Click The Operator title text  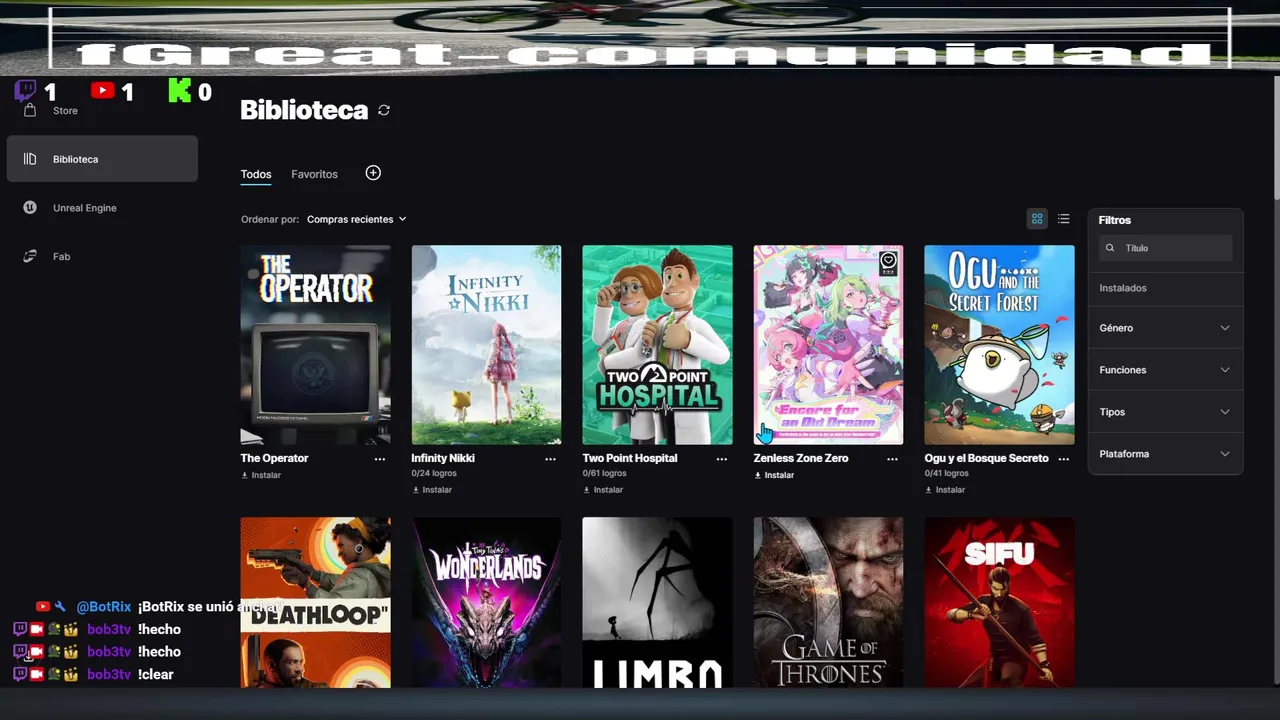coord(274,458)
